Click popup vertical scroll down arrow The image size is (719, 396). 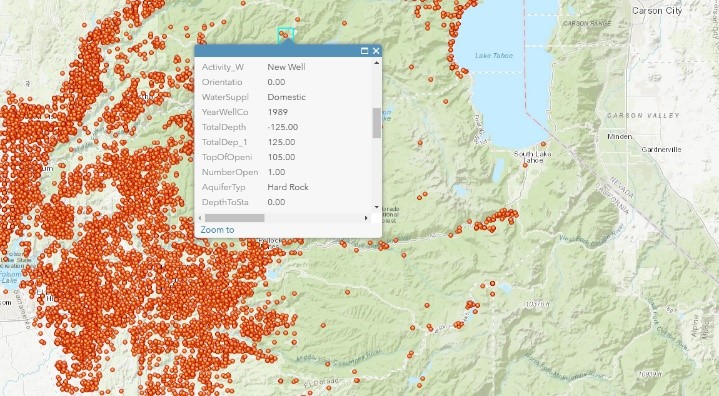(x=377, y=207)
